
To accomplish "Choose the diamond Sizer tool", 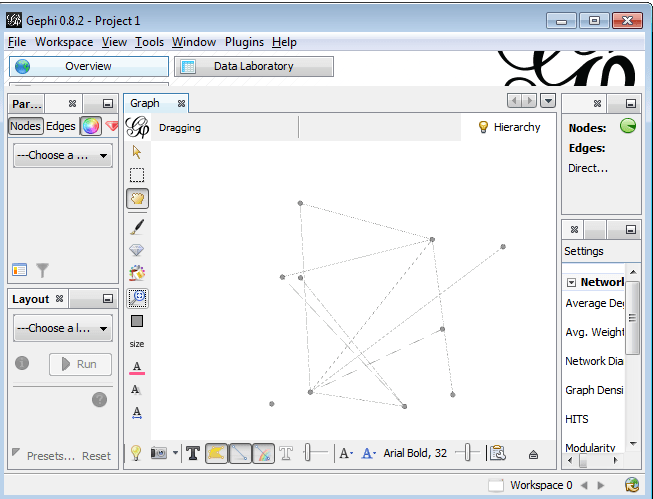I will click(137, 250).
